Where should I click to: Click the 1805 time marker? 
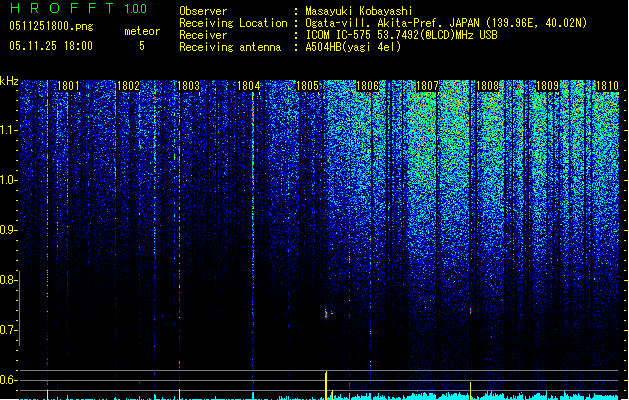[x=307, y=86]
